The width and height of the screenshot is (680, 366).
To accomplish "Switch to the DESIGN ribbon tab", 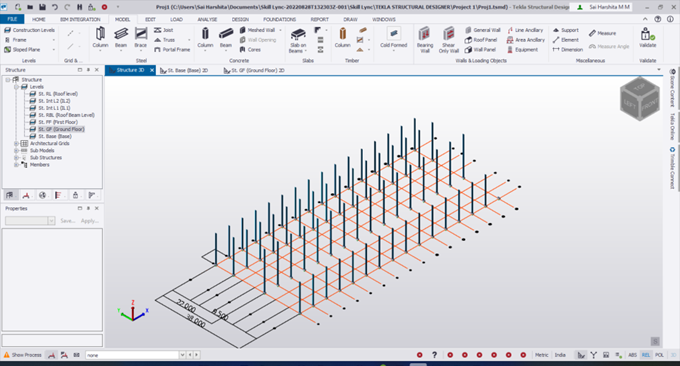I will coord(240,19).
